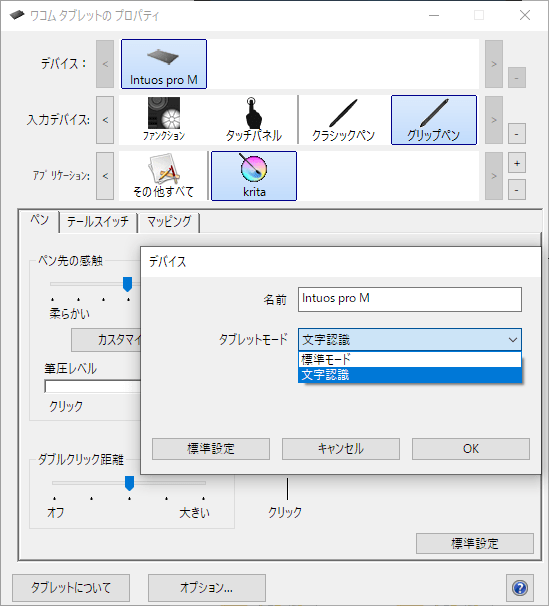Click the 筆圧レベル pressure bar

(93, 386)
